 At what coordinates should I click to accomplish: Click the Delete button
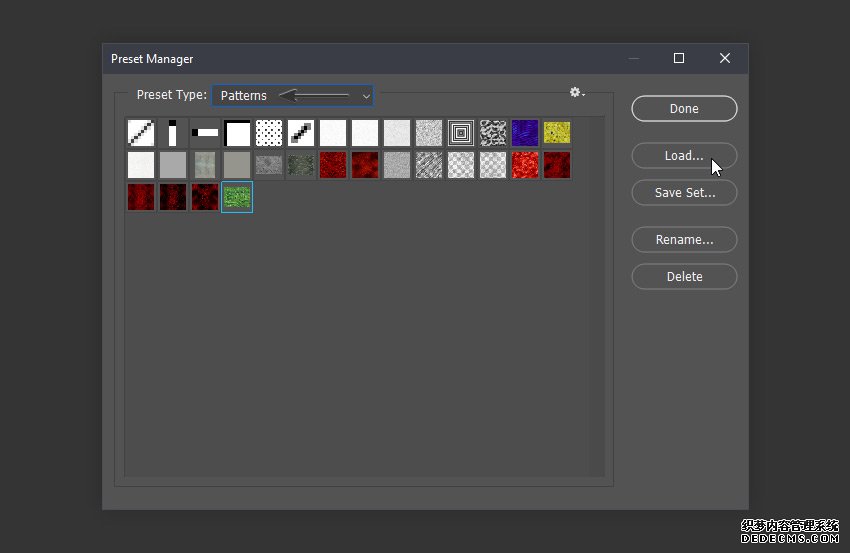(684, 276)
